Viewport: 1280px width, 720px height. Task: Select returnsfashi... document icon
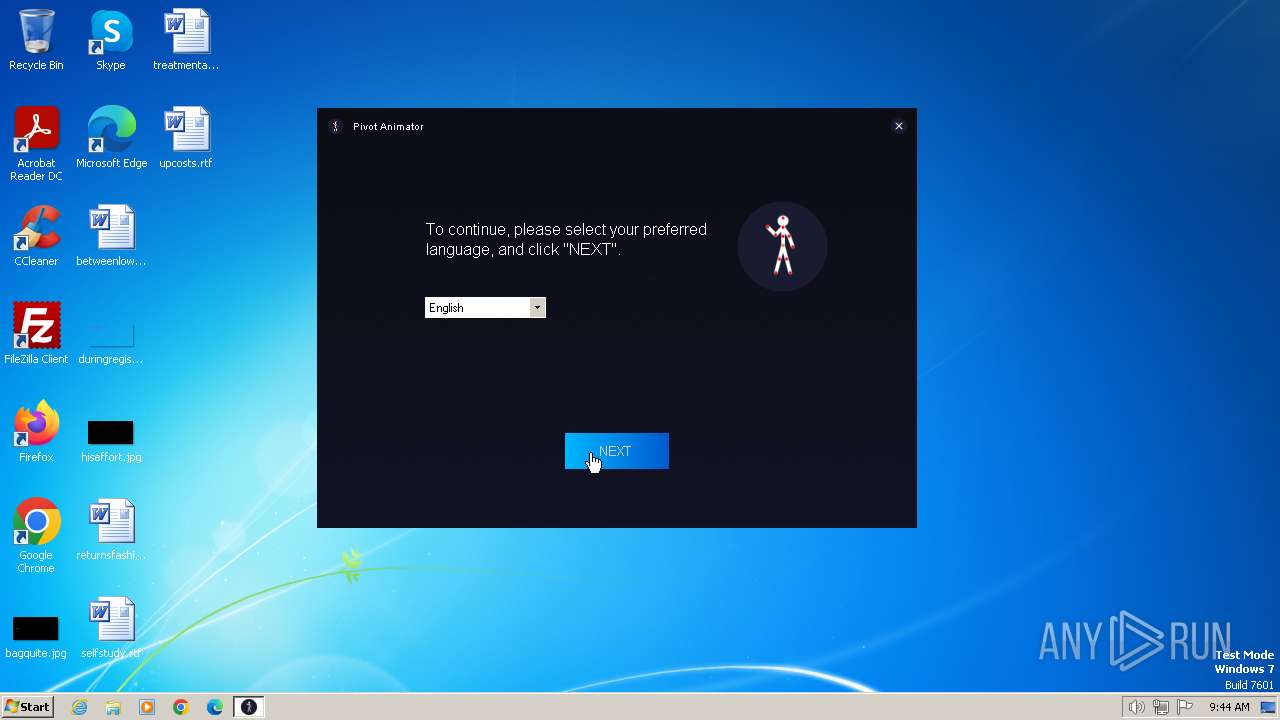coord(111,530)
